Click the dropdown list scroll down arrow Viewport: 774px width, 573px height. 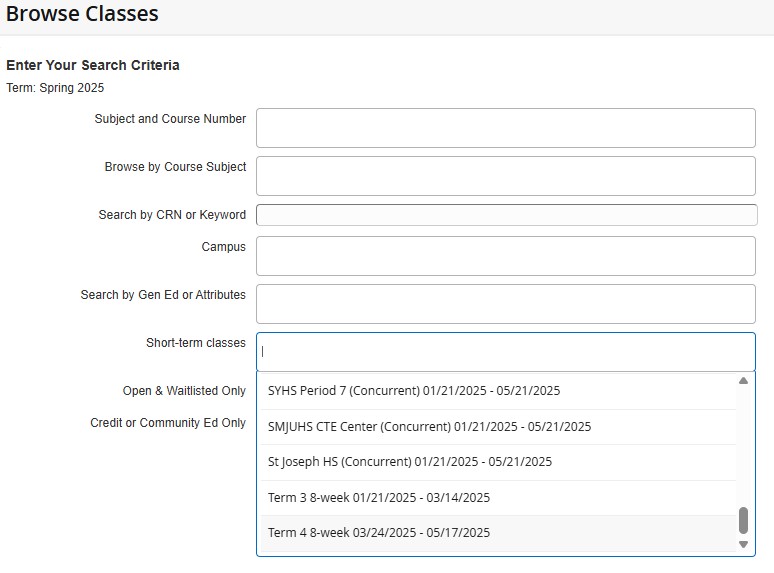point(743,544)
